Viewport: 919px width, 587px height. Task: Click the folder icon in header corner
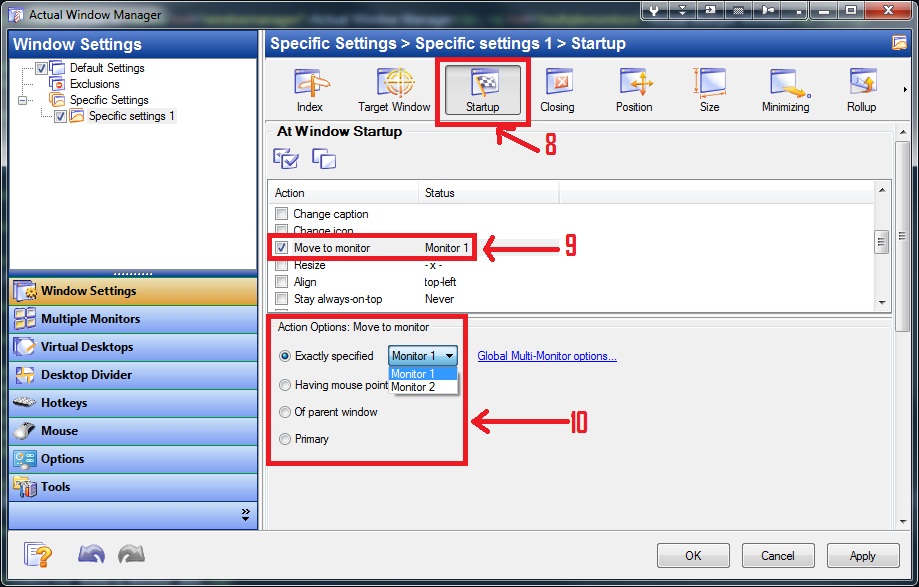tap(899, 43)
